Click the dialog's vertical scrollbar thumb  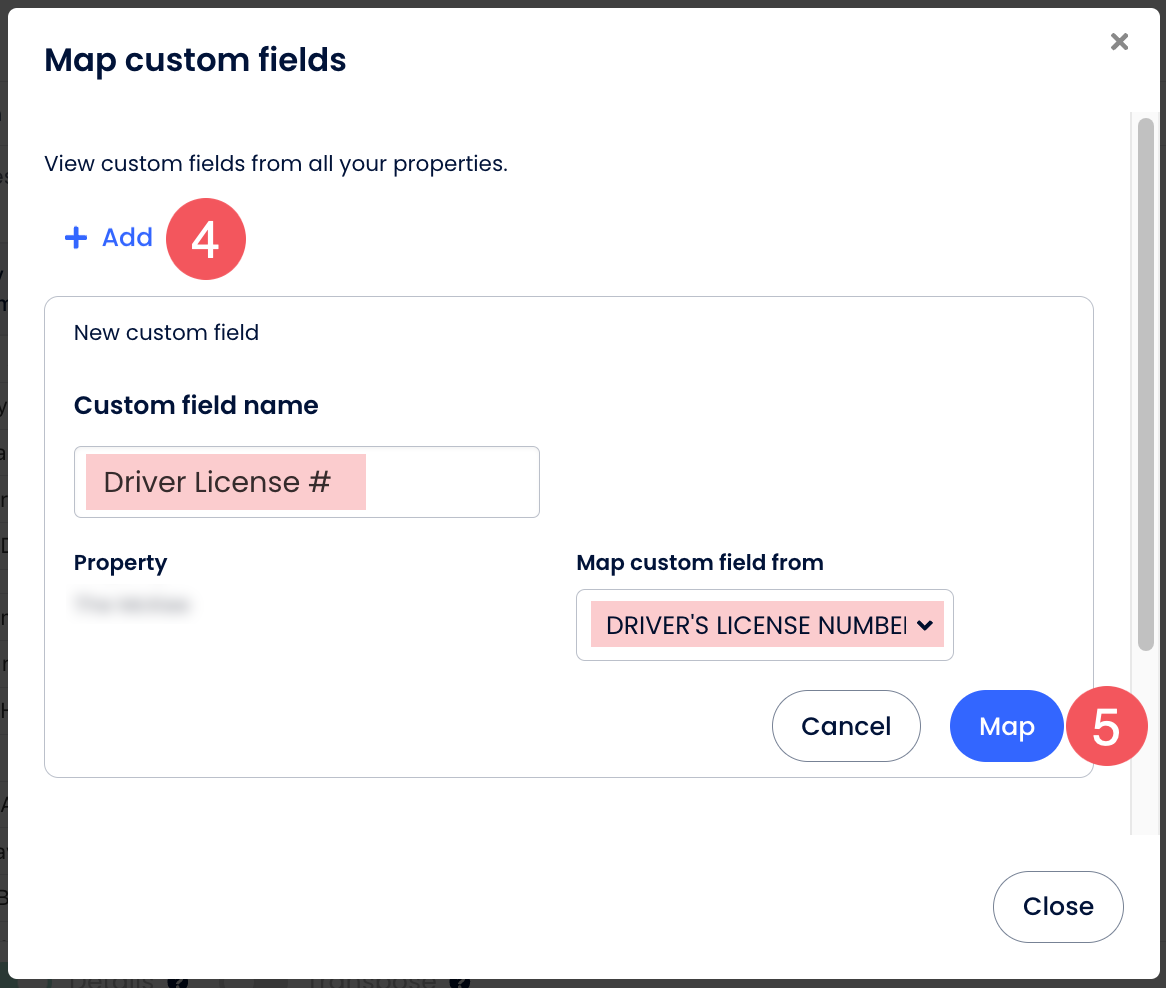click(1145, 380)
